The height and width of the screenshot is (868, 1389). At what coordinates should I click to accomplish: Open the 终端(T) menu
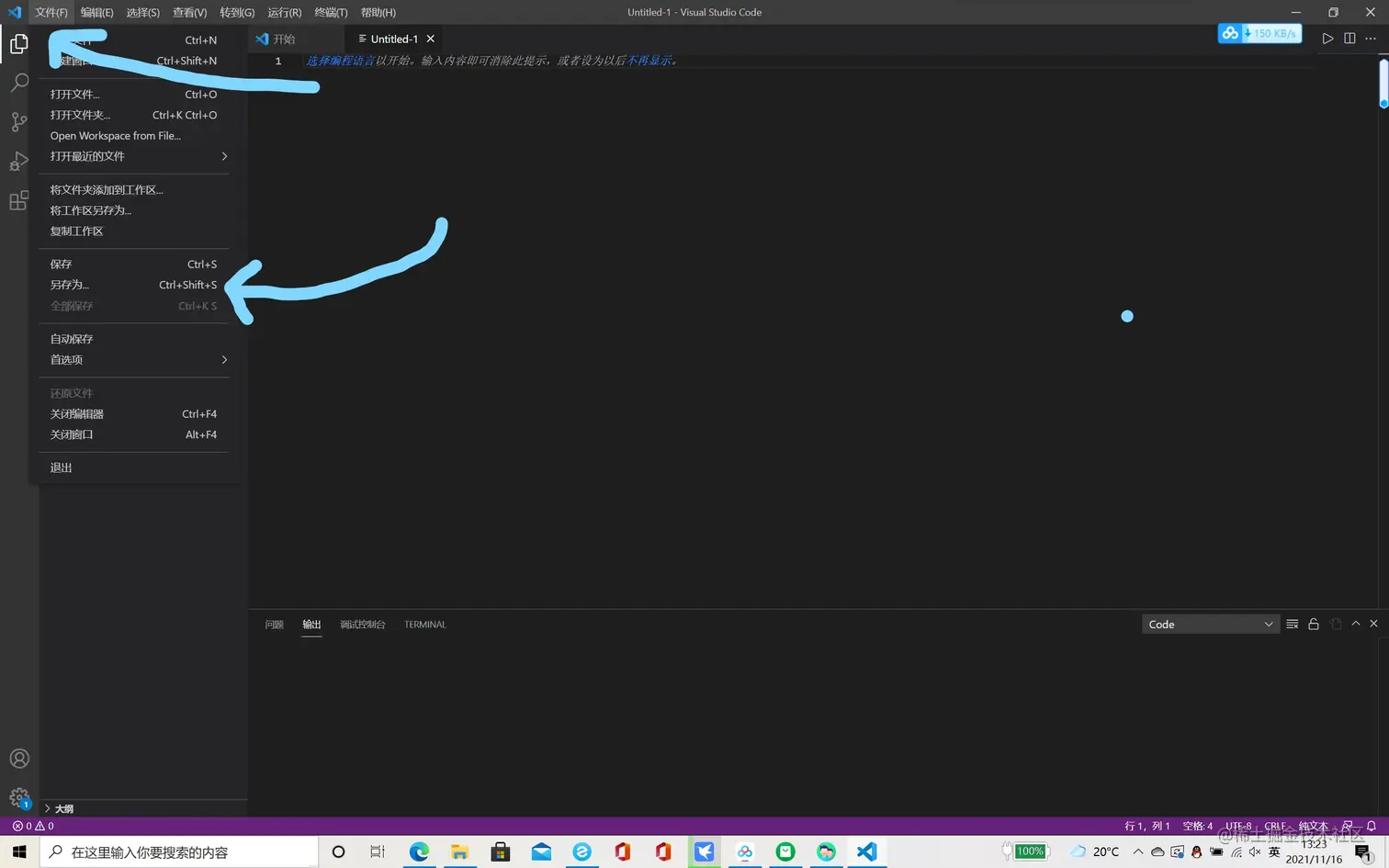331,12
